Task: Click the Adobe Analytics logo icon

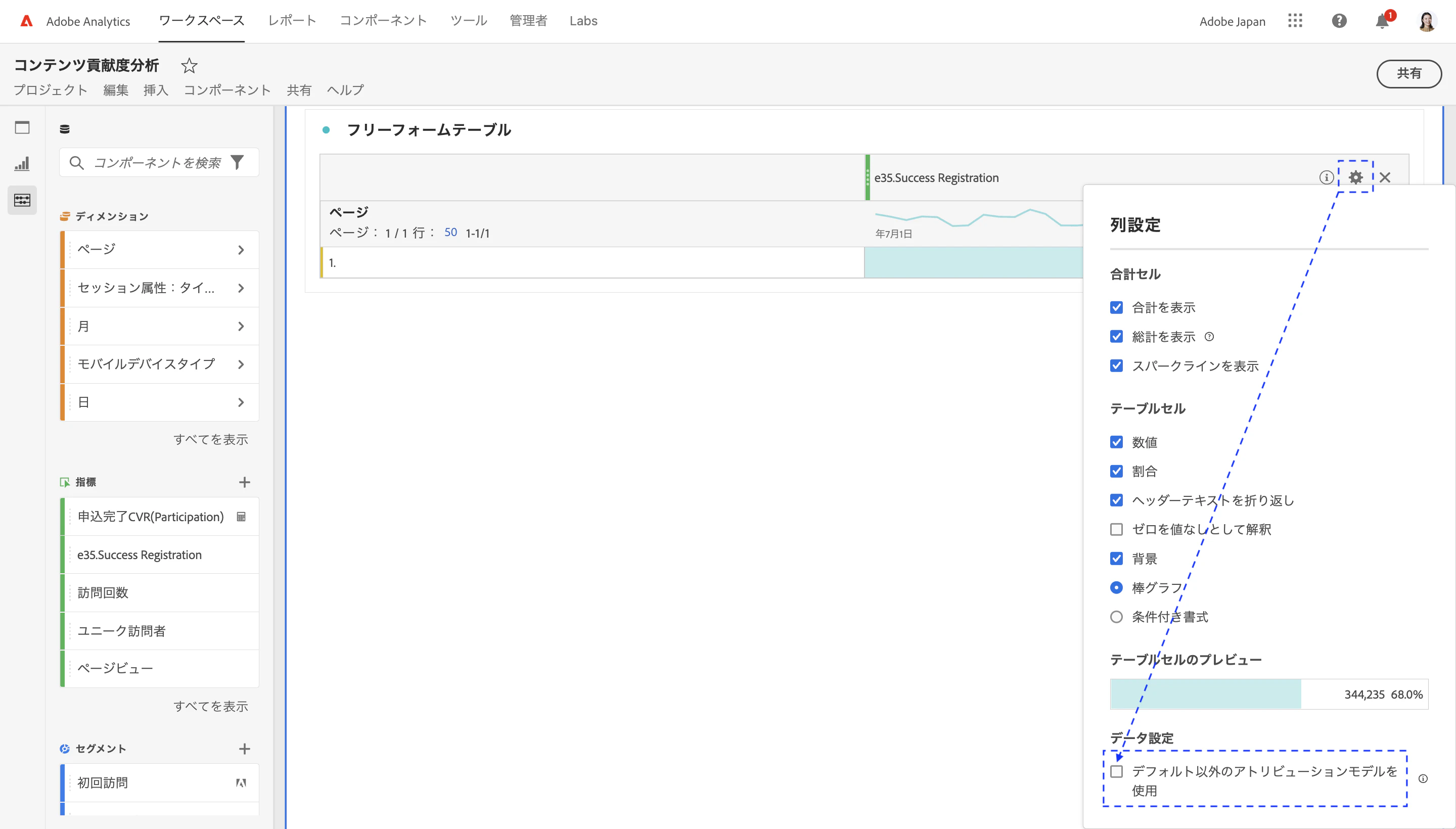Action: click(x=26, y=21)
